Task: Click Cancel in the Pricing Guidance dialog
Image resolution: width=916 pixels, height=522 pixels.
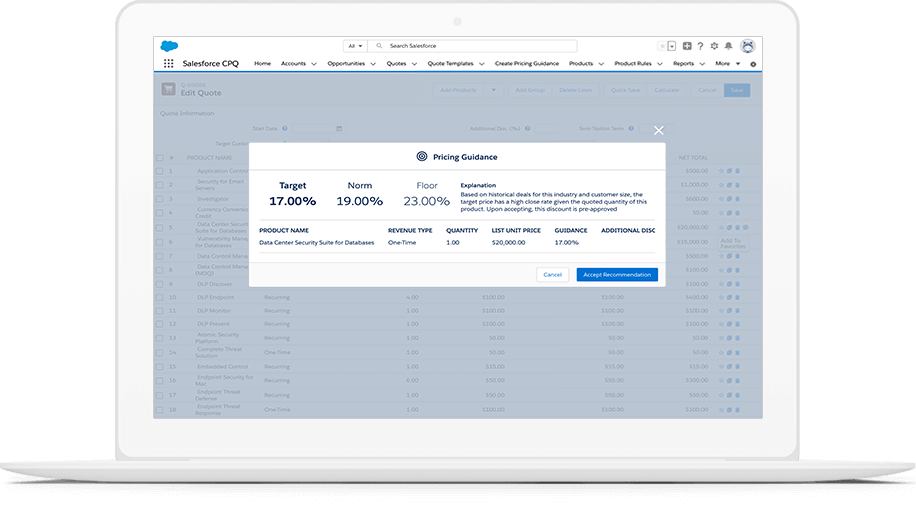Action: pyautogui.click(x=551, y=275)
